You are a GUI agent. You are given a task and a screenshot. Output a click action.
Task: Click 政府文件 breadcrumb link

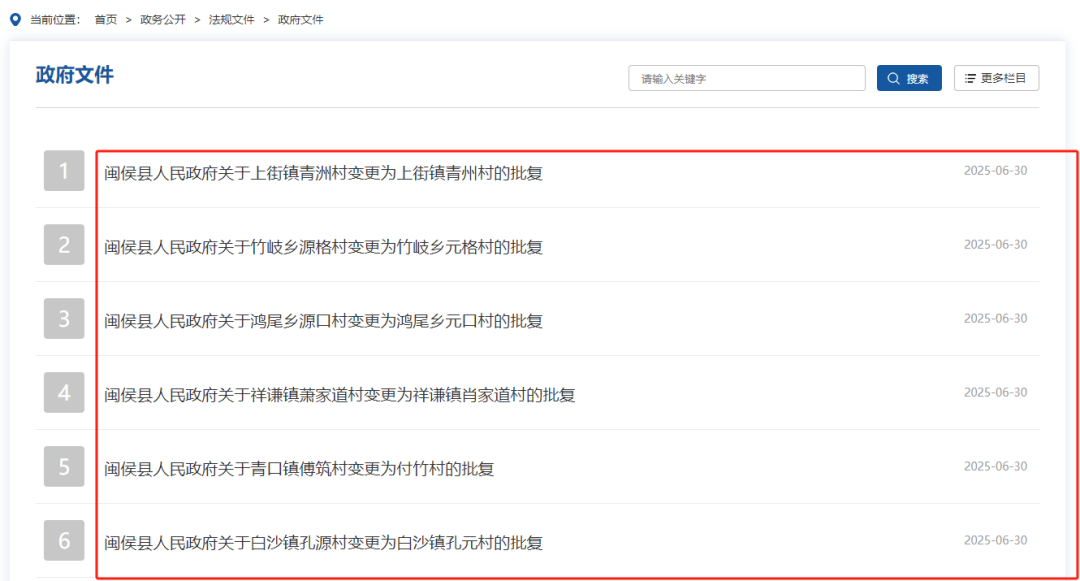pyautogui.click(x=300, y=19)
